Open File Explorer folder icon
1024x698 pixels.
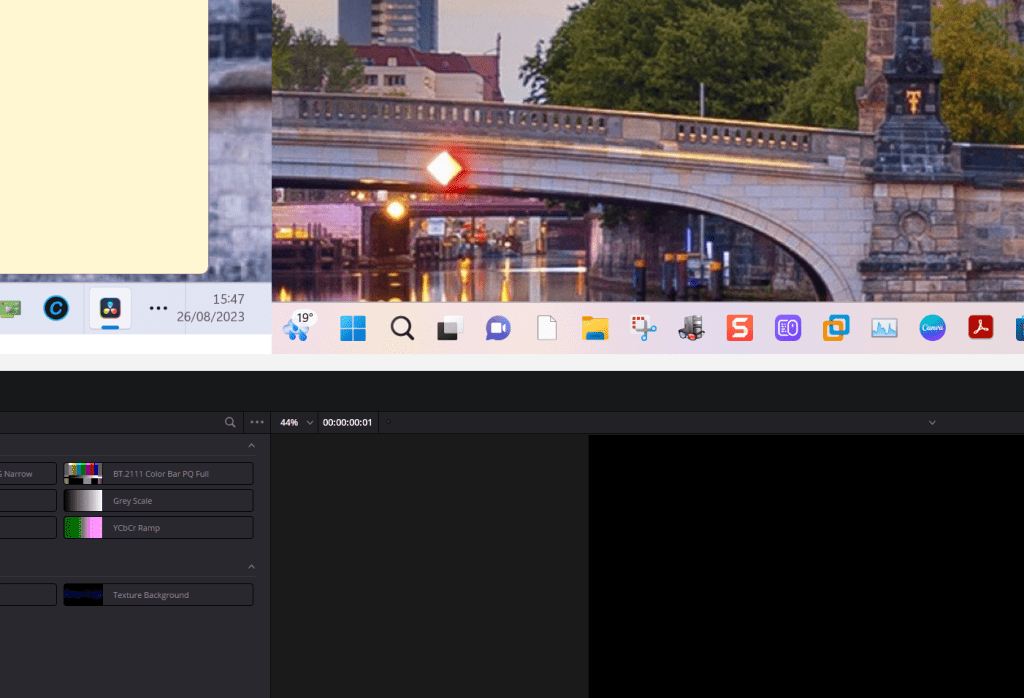click(x=595, y=328)
